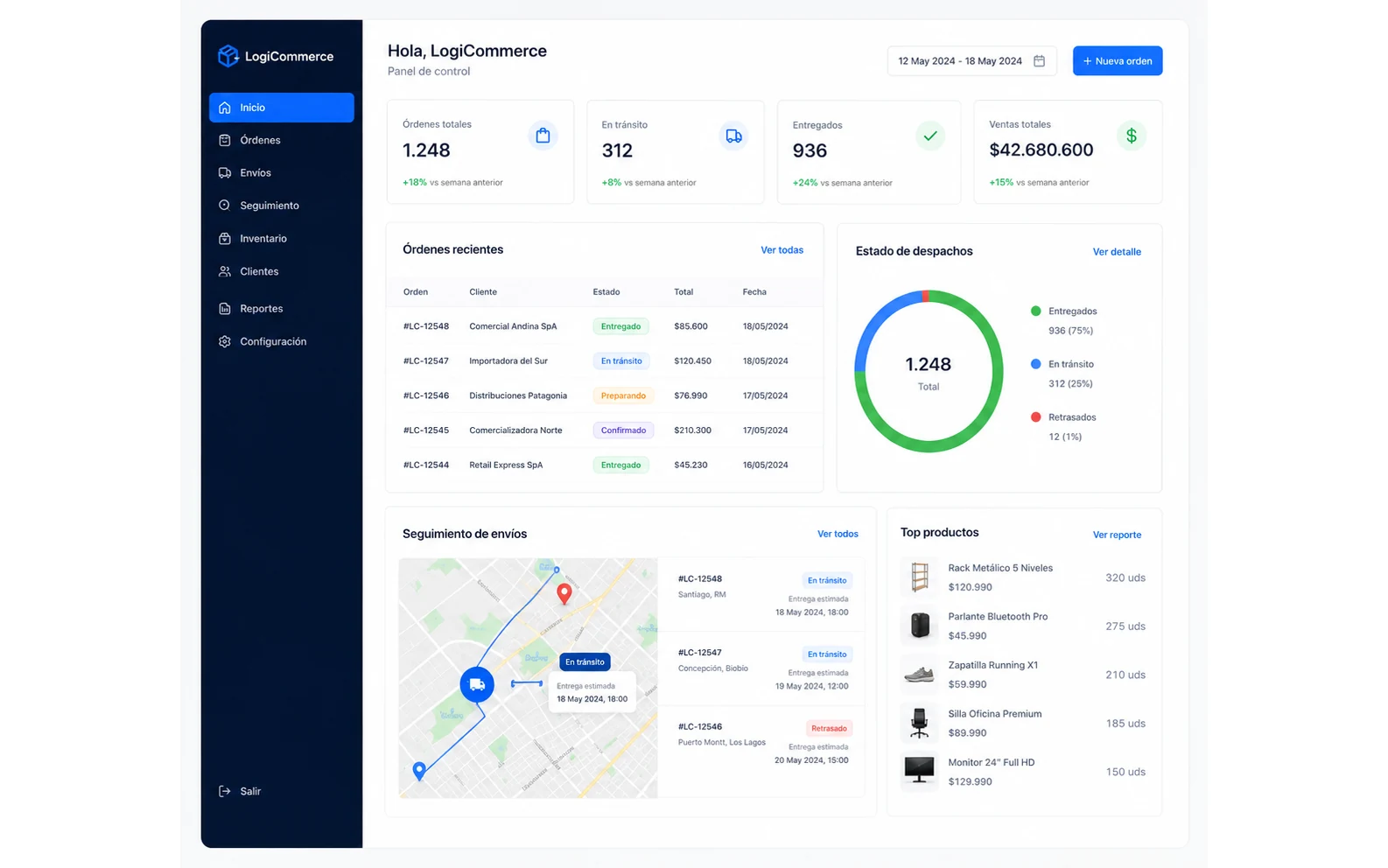Image resolution: width=1388 pixels, height=868 pixels.
Task: Click Ver todas in Órdenes recientes
Action: 782,250
